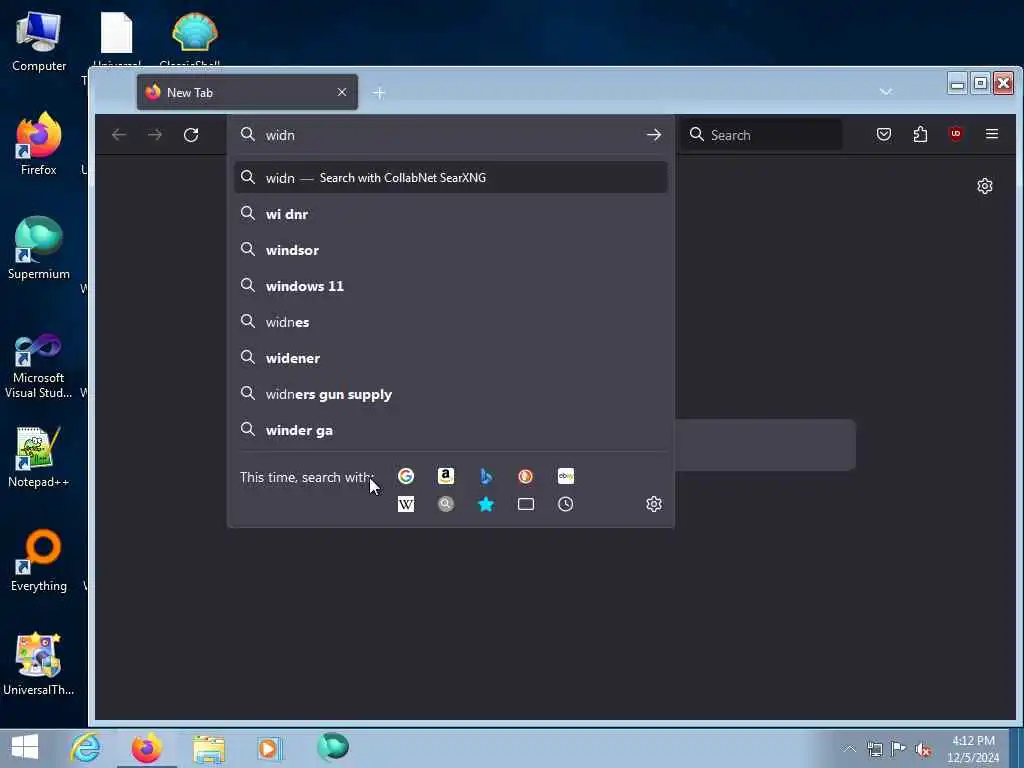
Task: Search History using the clock icon
Action: click(566, 504)
